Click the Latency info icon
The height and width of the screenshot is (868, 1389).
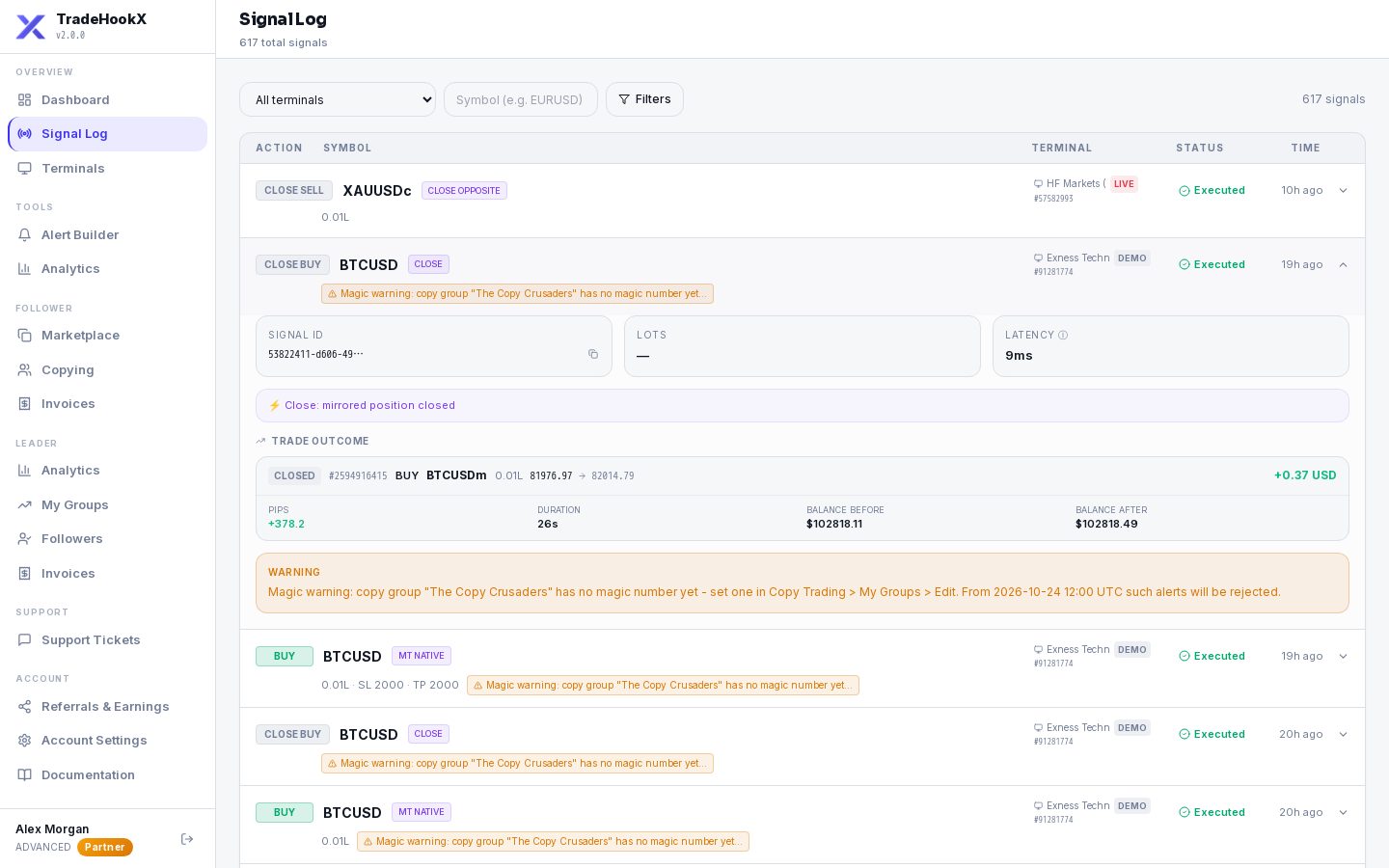(1063, 336)
